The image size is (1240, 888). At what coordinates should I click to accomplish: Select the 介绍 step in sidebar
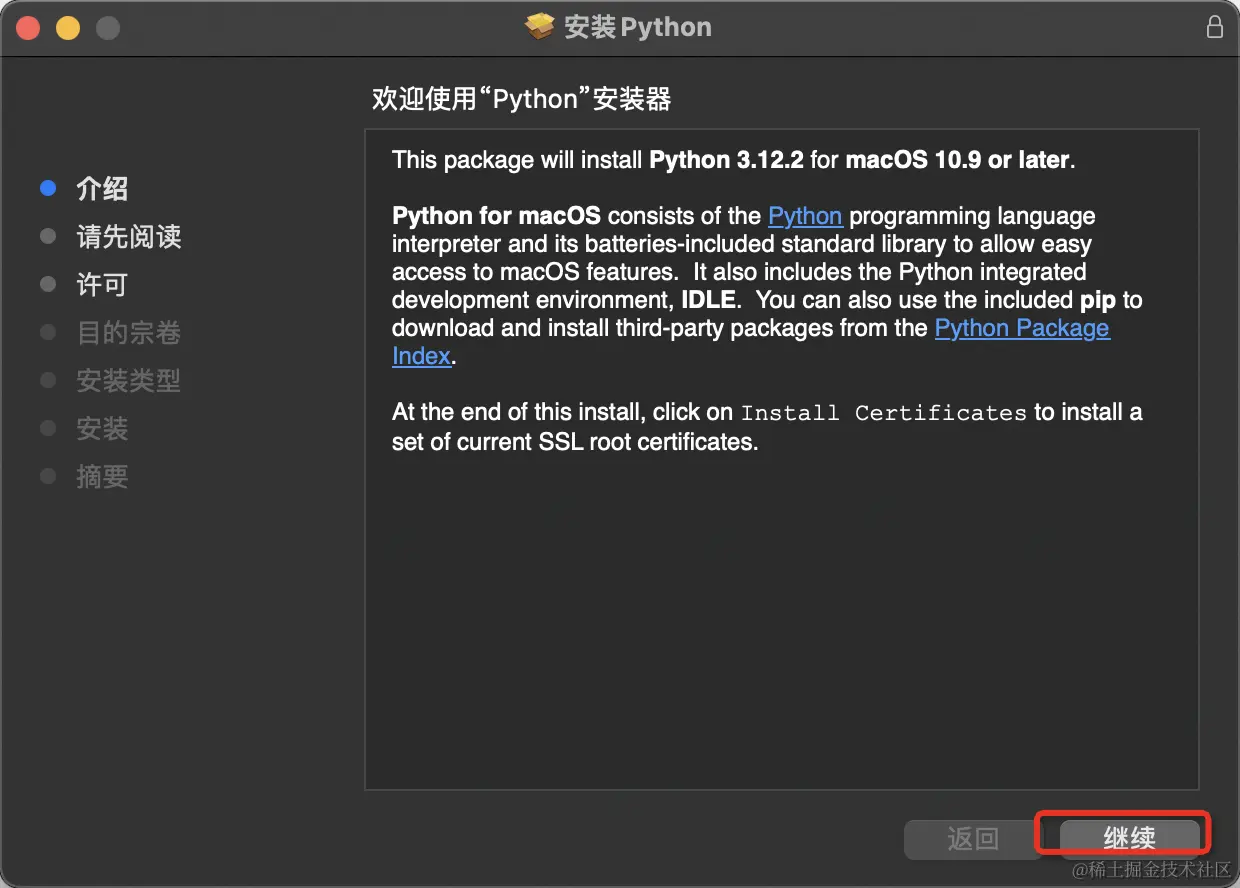(102, 189)
